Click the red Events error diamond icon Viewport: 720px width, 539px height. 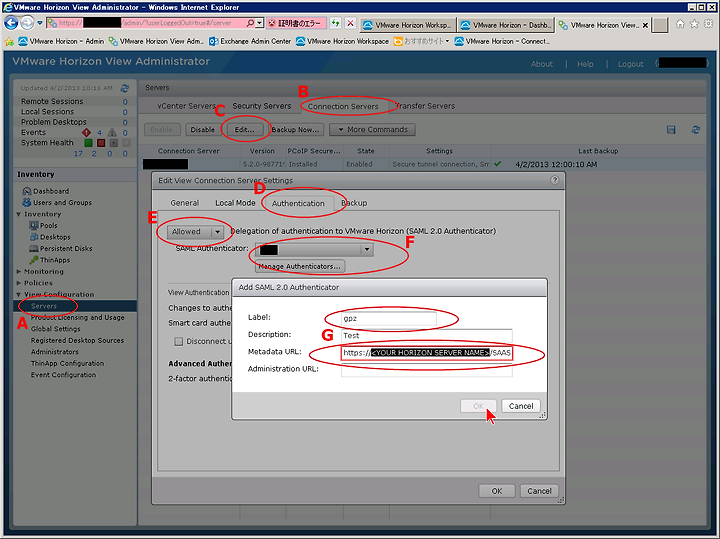[x=86, y=132]
